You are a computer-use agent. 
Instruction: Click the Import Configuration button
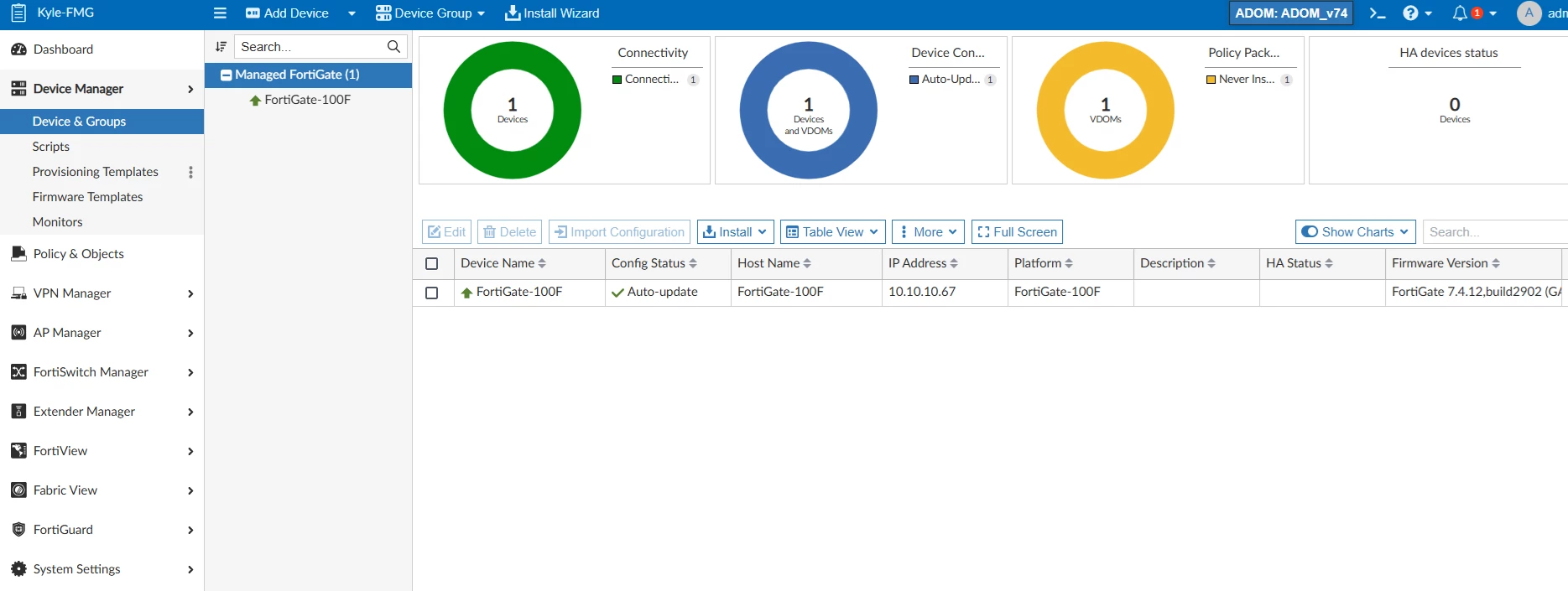pos(619,232)
